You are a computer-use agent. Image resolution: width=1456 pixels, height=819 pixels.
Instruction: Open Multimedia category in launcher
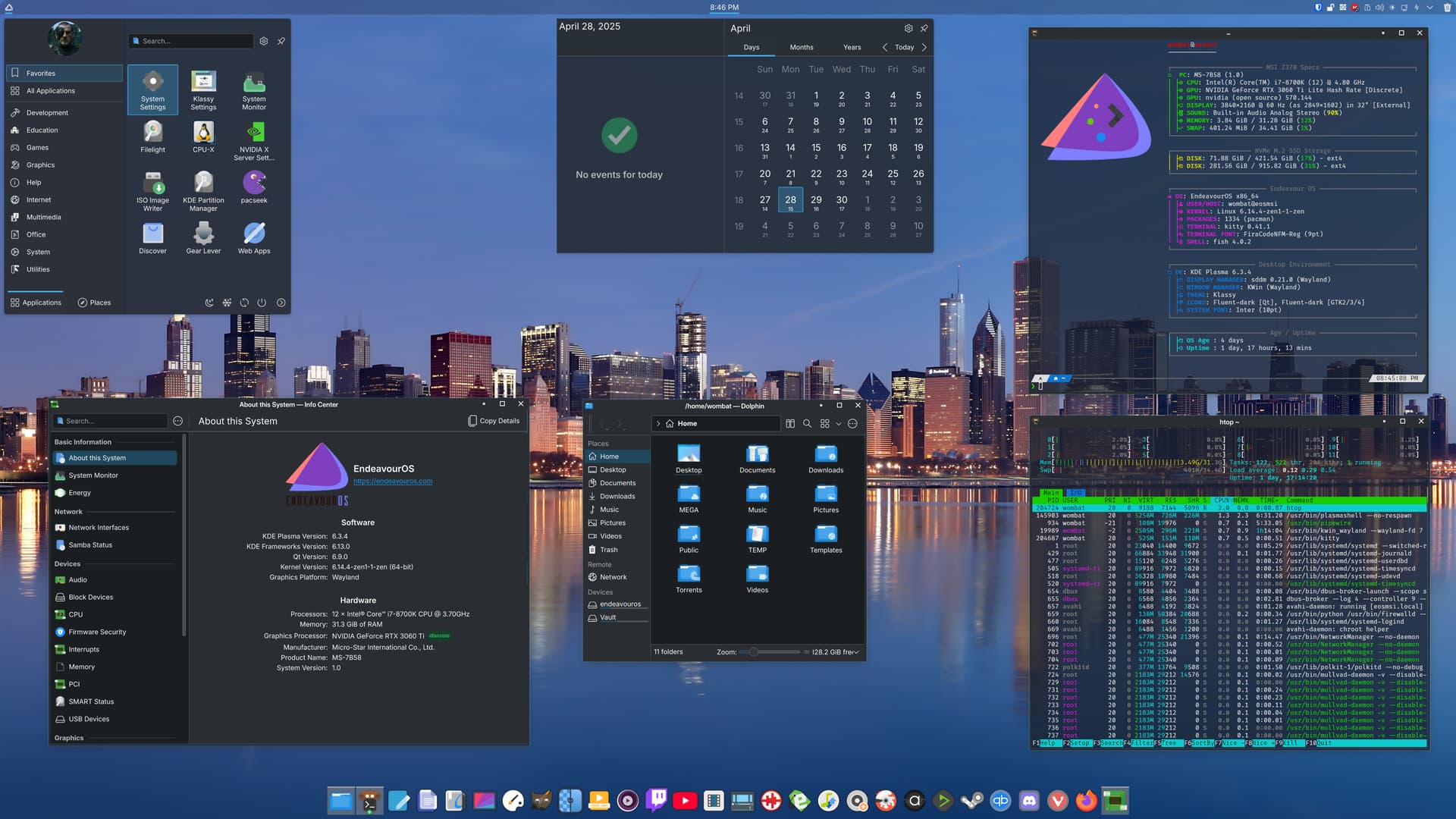click(64, 218)
